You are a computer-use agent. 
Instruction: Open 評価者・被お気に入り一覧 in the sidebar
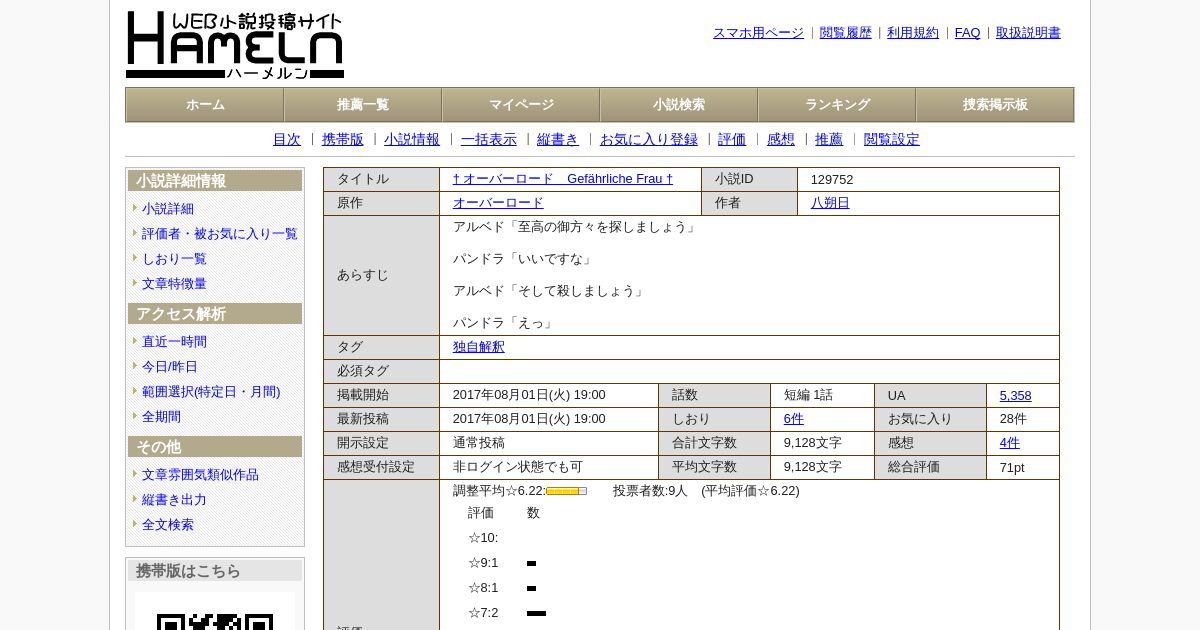tap(220, 234)
